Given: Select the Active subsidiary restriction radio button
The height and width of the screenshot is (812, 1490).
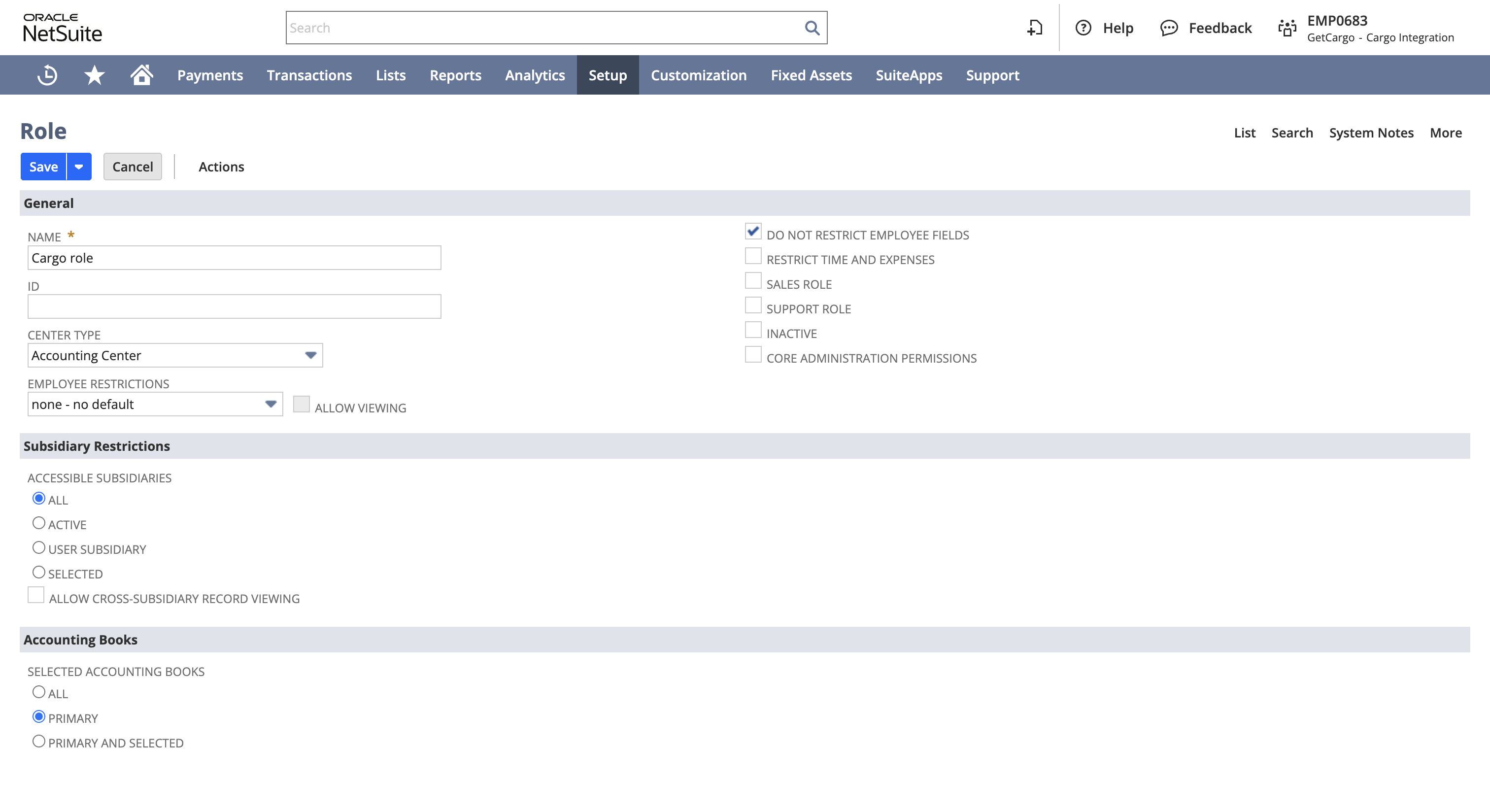Looking at the screenshot, I should pos(38,522).
